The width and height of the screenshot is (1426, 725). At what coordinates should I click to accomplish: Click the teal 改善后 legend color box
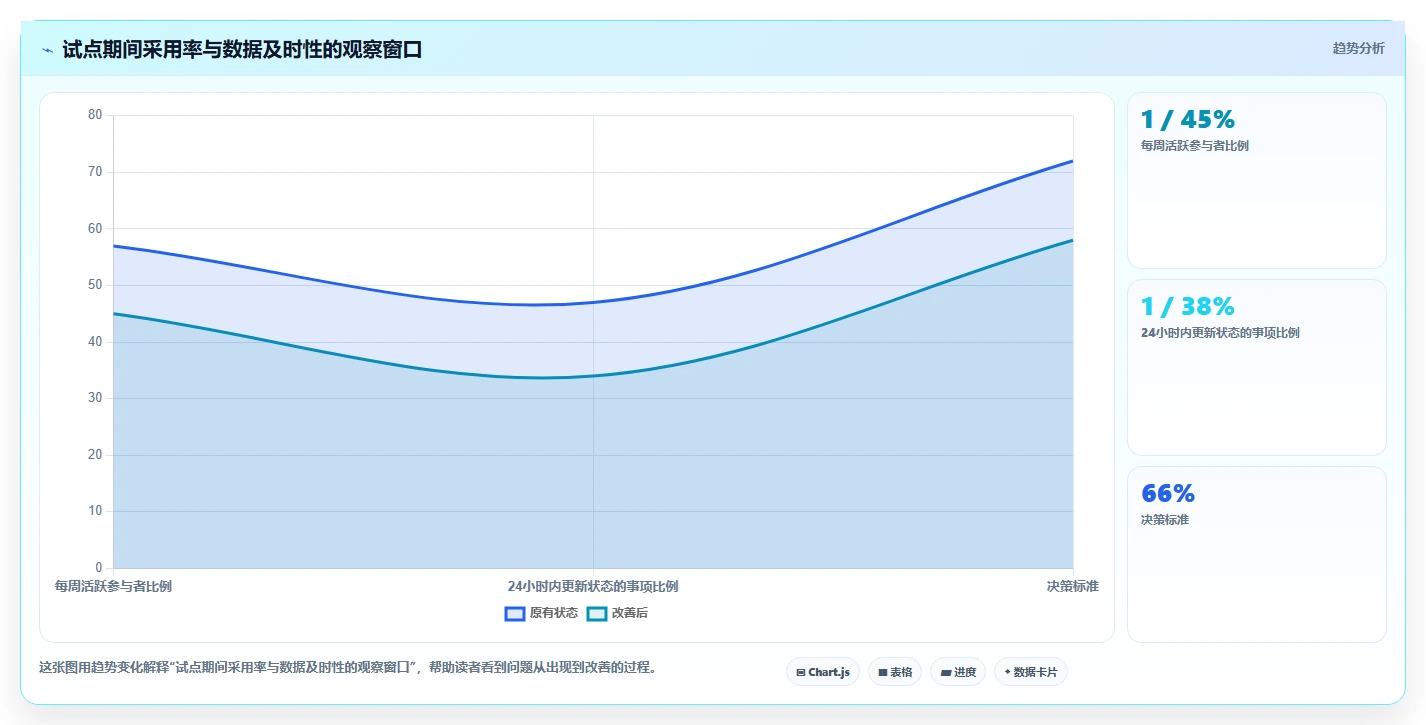[x=597, y=613]
